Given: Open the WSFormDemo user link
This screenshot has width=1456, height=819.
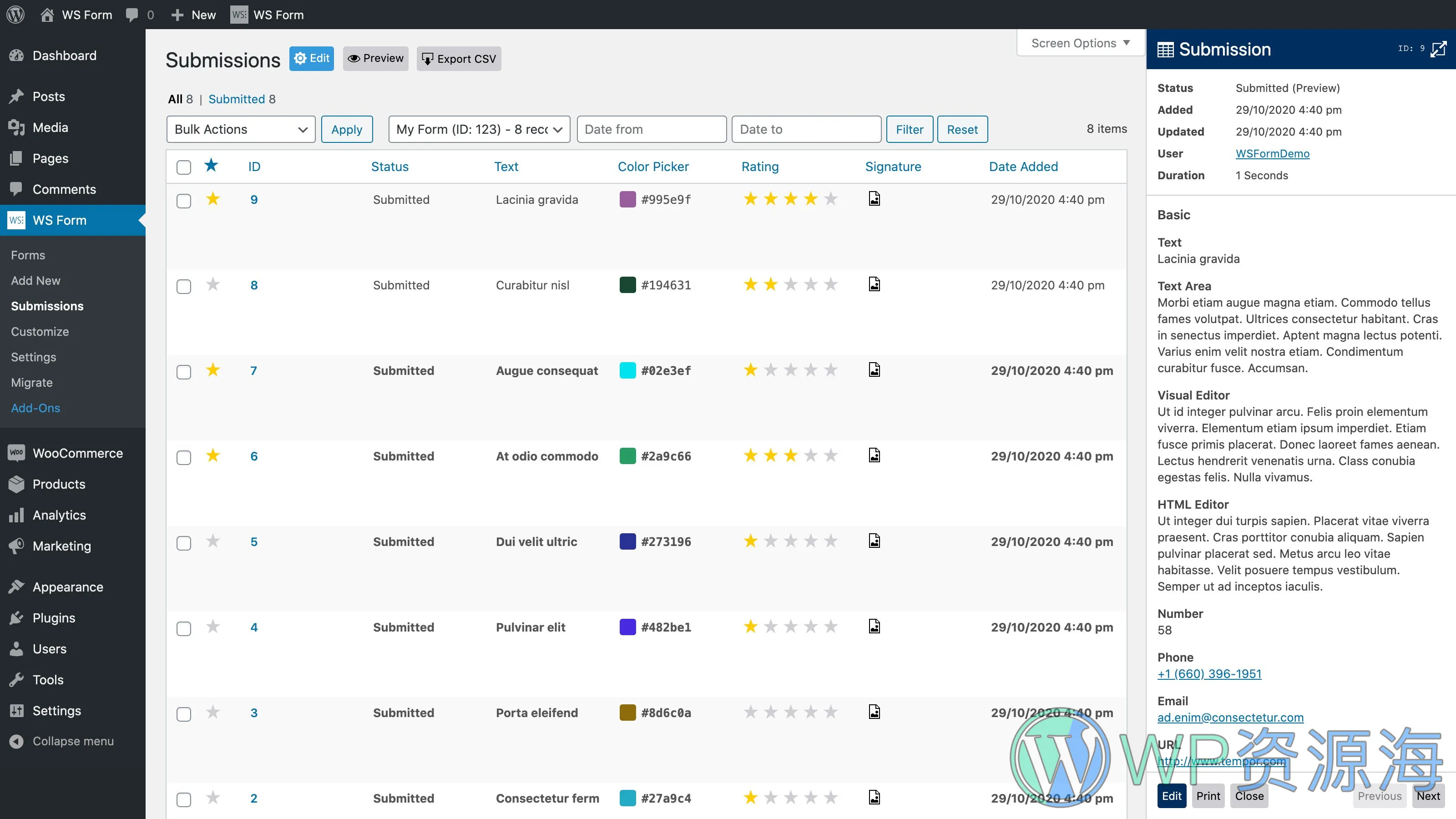Looking at the screenshot, I should (x=1272, y=153).
